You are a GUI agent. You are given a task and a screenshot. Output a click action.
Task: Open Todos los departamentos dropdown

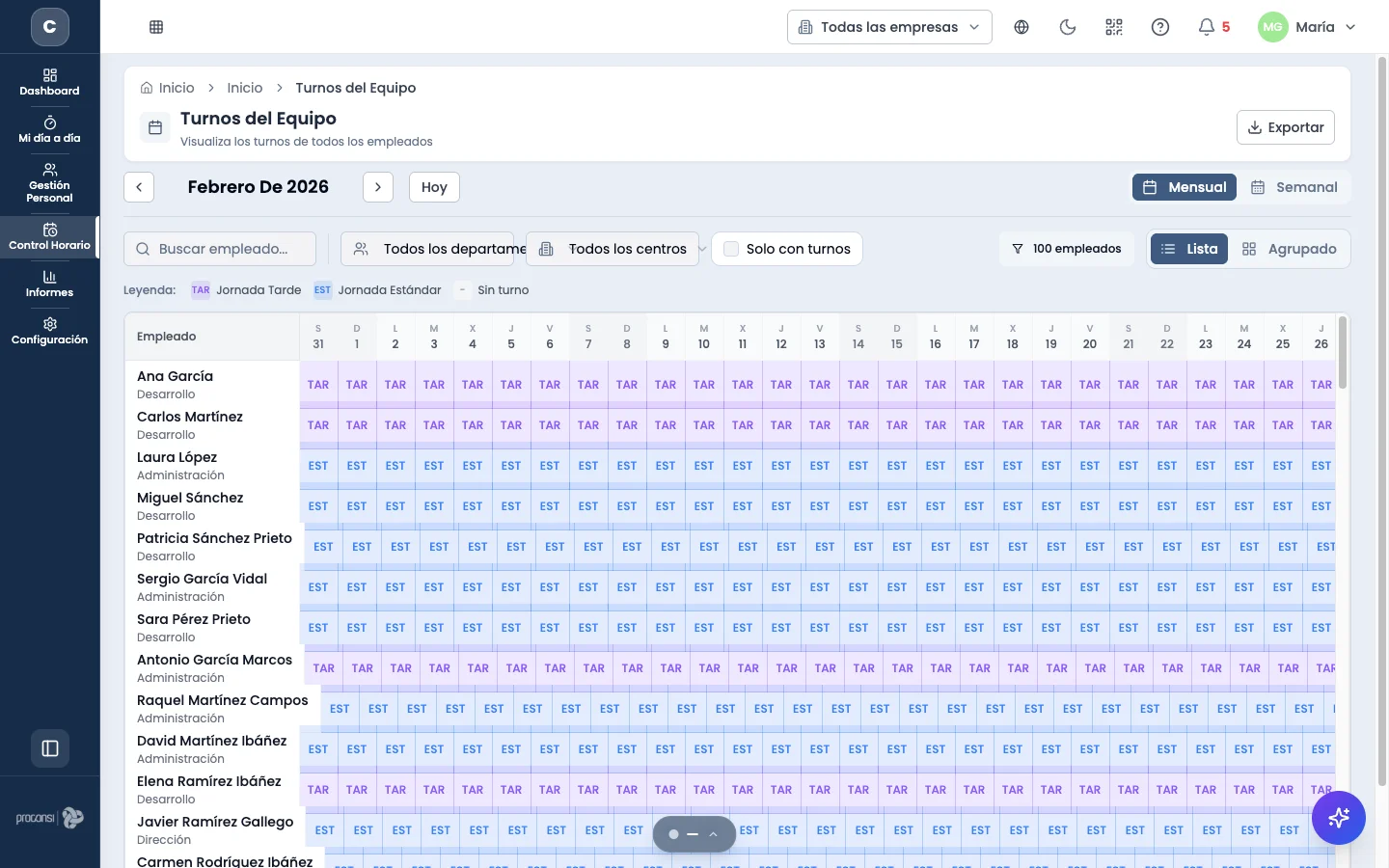pyautogui.click(x=427, y=249)
